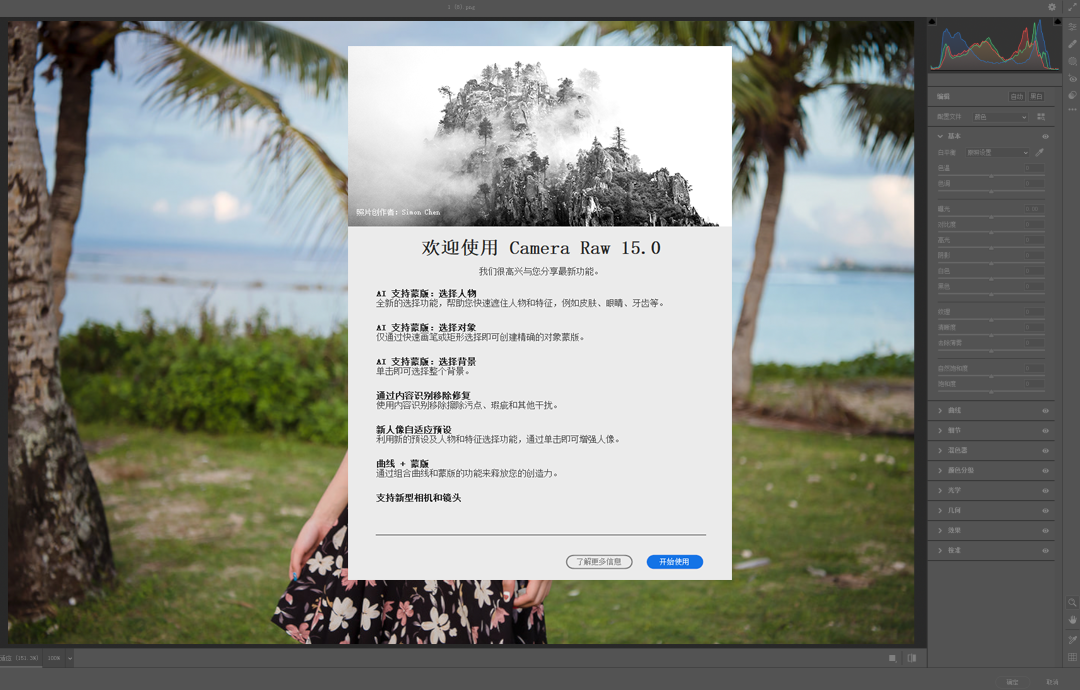
Task: Click the 黑白 black-and-white button
Action: pos(1037,96)
